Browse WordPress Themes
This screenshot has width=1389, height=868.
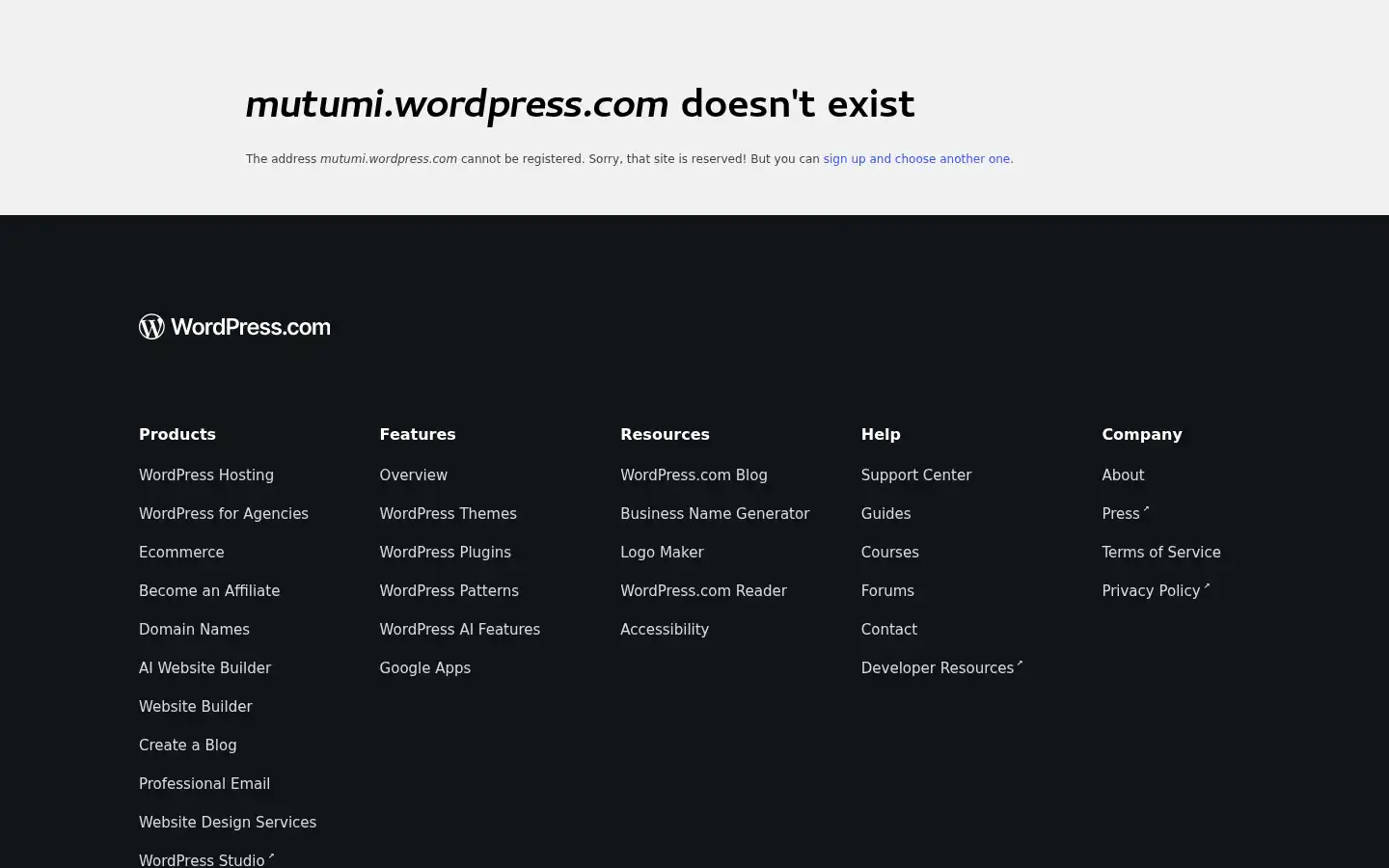pos(449,513)
